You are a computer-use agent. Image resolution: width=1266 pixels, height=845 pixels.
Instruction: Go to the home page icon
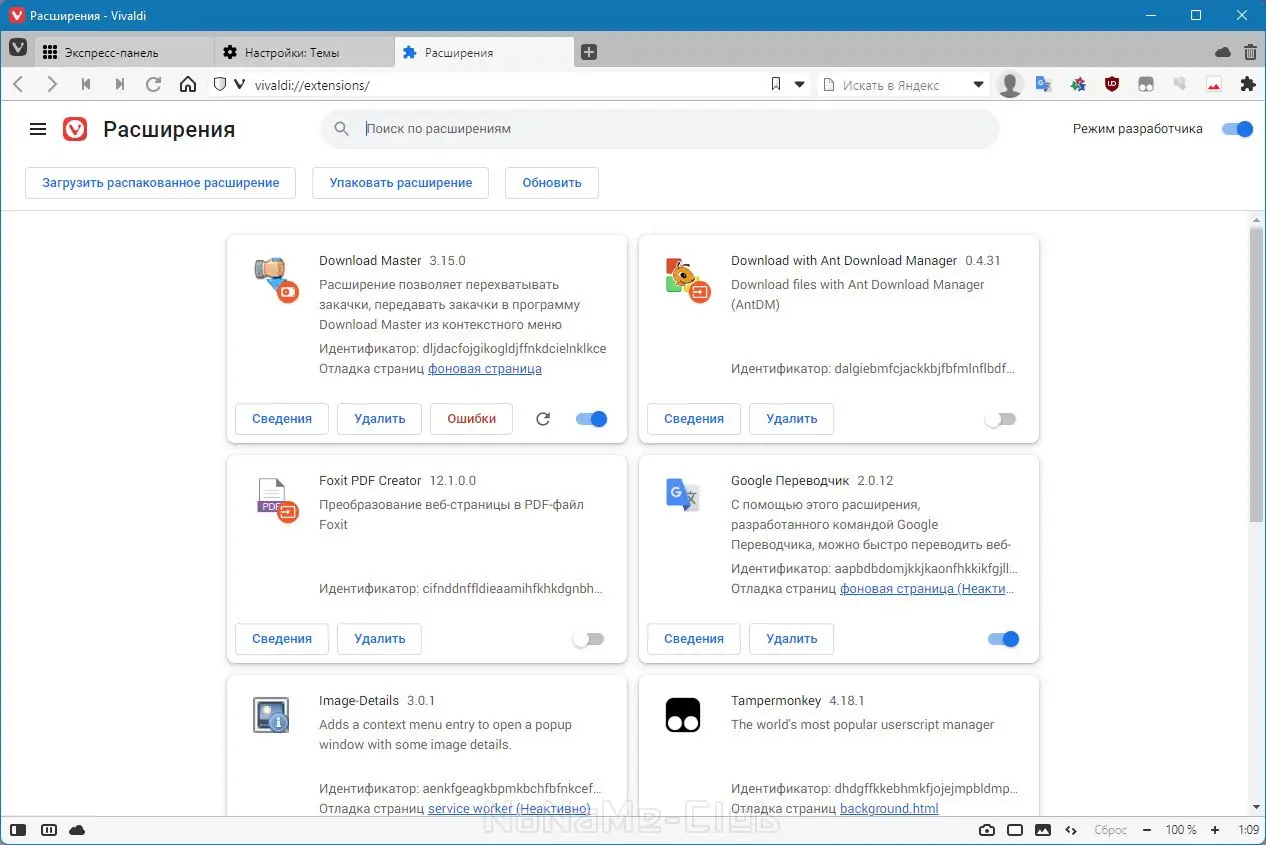[x=188, y=85]
